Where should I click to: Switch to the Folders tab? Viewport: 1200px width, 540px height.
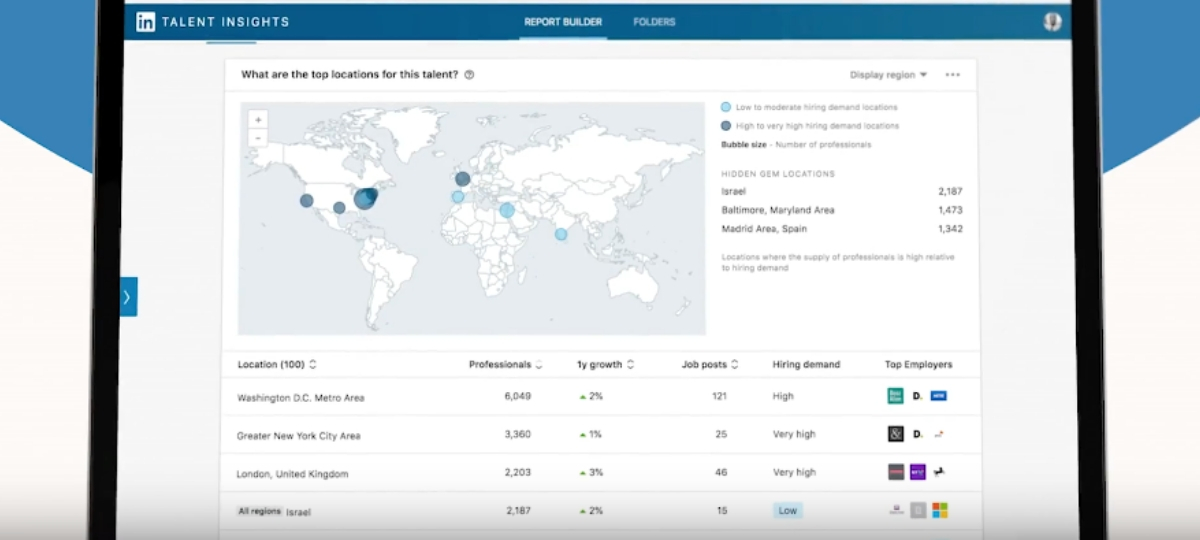654,22
